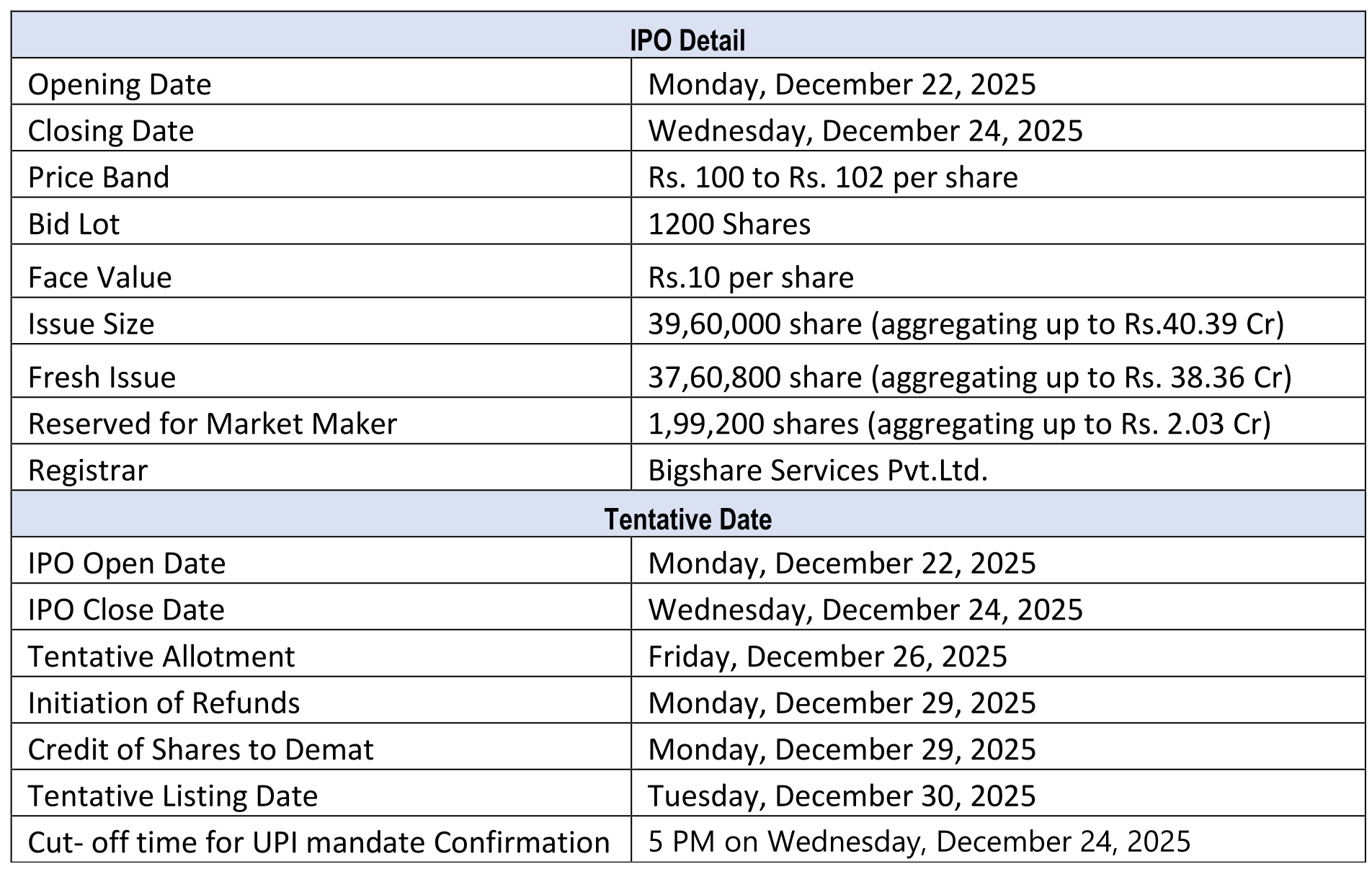Select the Rs. 100 to Rs. 102 value
This screenshot has width=1372, height=869.
point(832,177)
